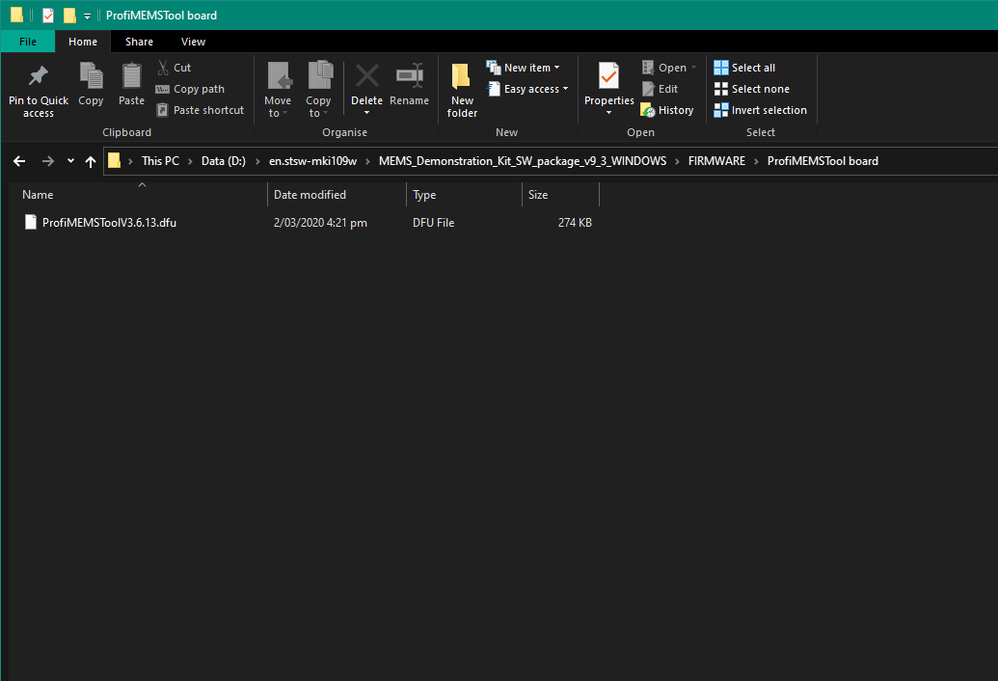Screen dimensions: 998x681
Task: Click the 274 KB size cell
Action: (575, 223)
